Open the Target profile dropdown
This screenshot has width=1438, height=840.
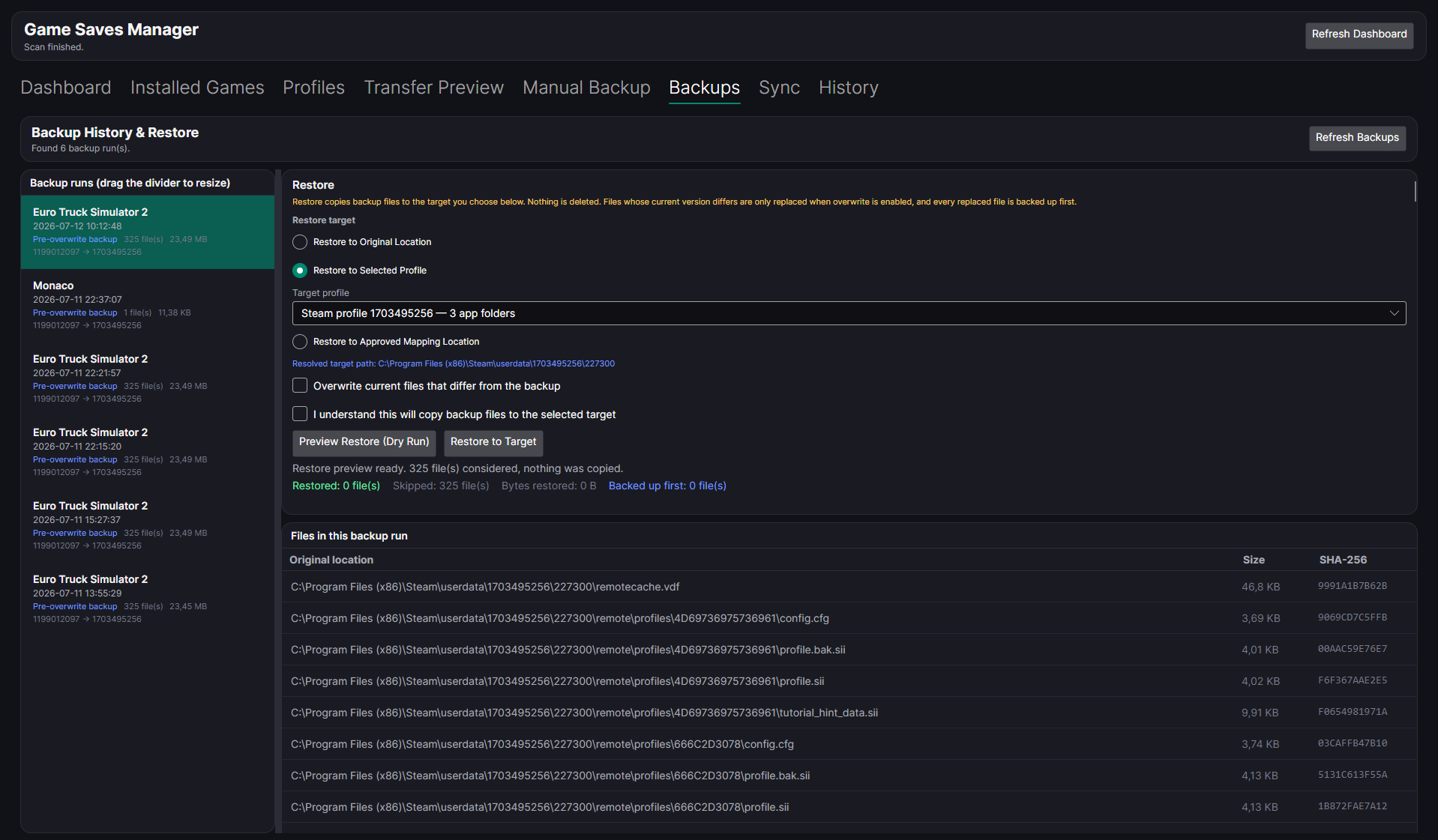(849, 313)
